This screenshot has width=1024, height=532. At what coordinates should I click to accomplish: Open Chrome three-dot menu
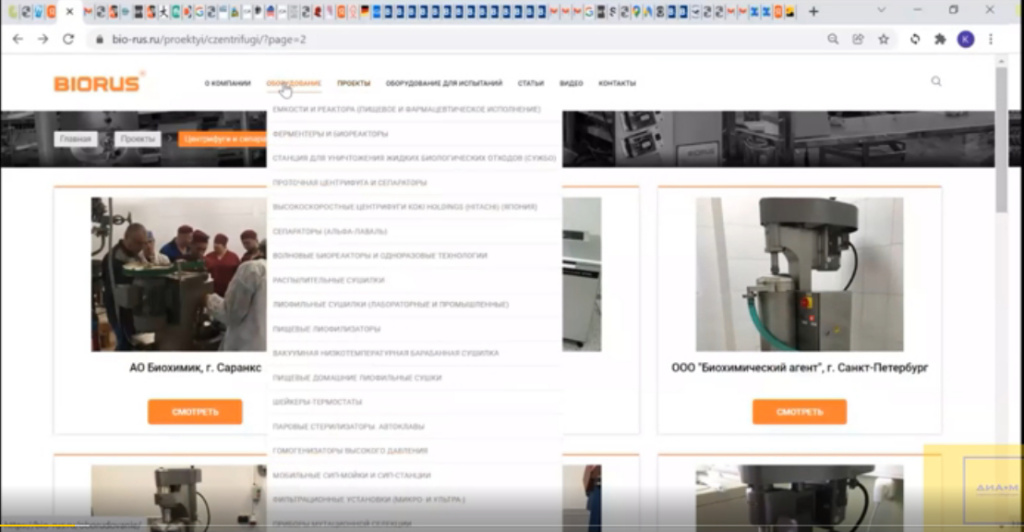[x=991, y=39]
